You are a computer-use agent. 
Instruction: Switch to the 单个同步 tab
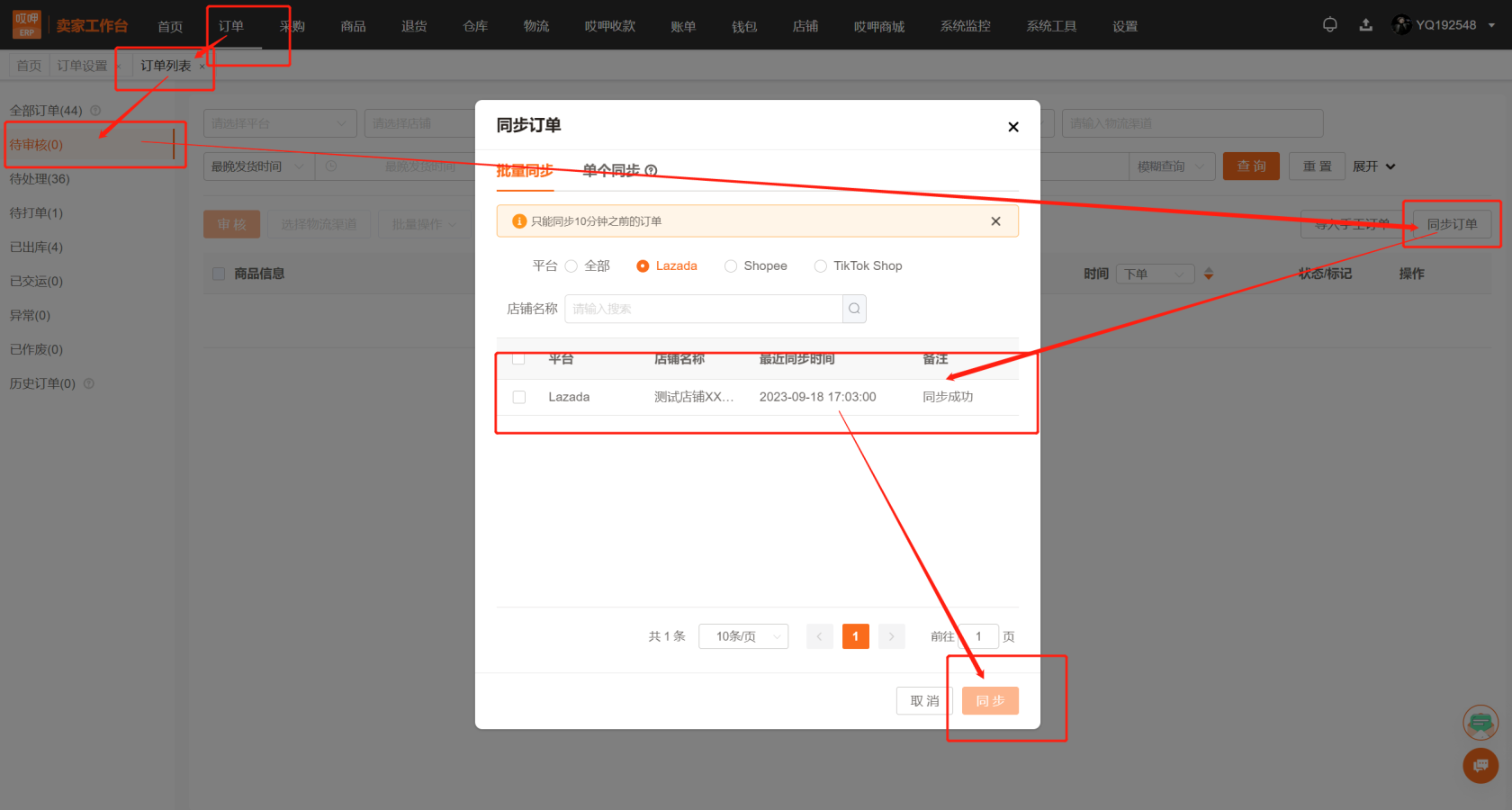[x=611, y=170]
